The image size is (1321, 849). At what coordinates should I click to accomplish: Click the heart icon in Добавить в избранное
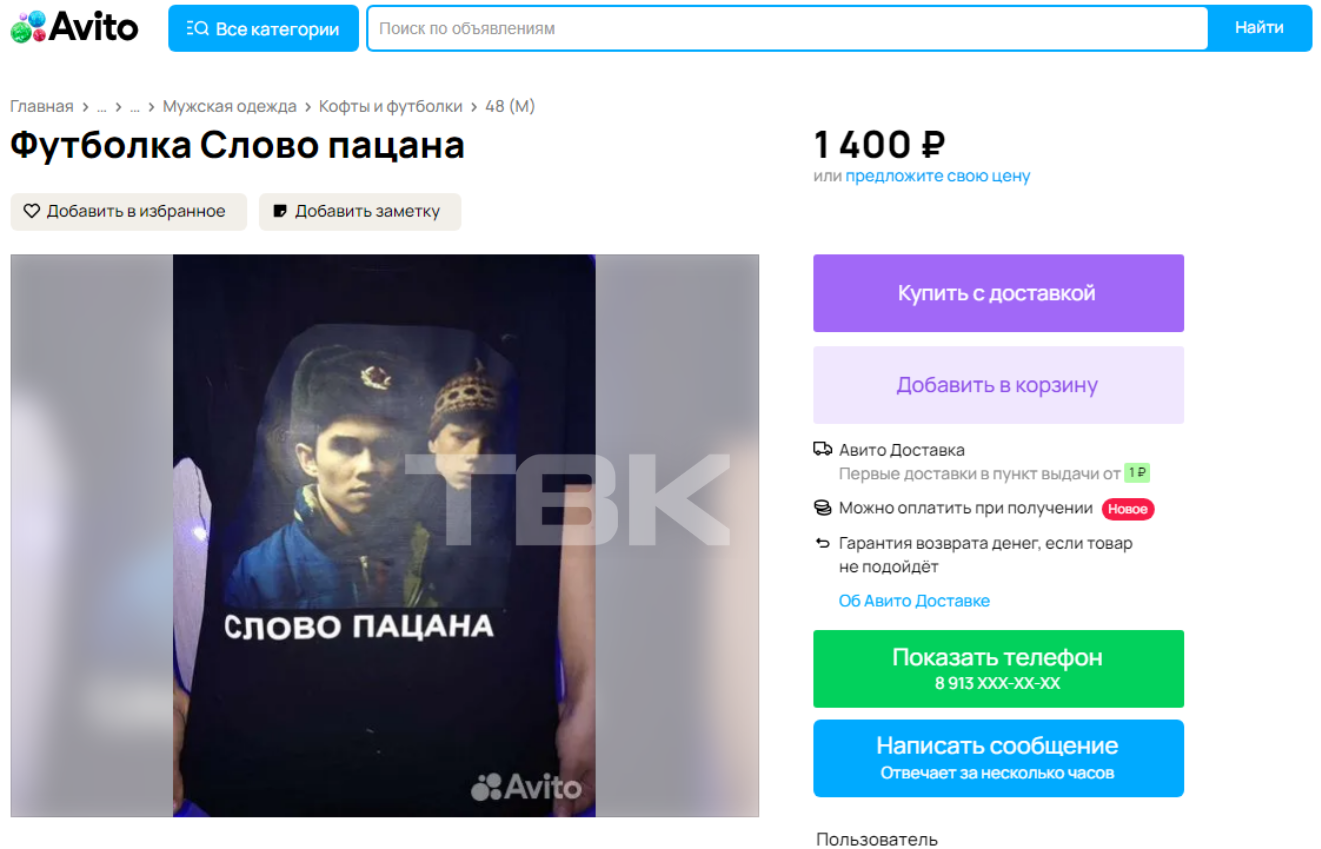tap(31, 211)
